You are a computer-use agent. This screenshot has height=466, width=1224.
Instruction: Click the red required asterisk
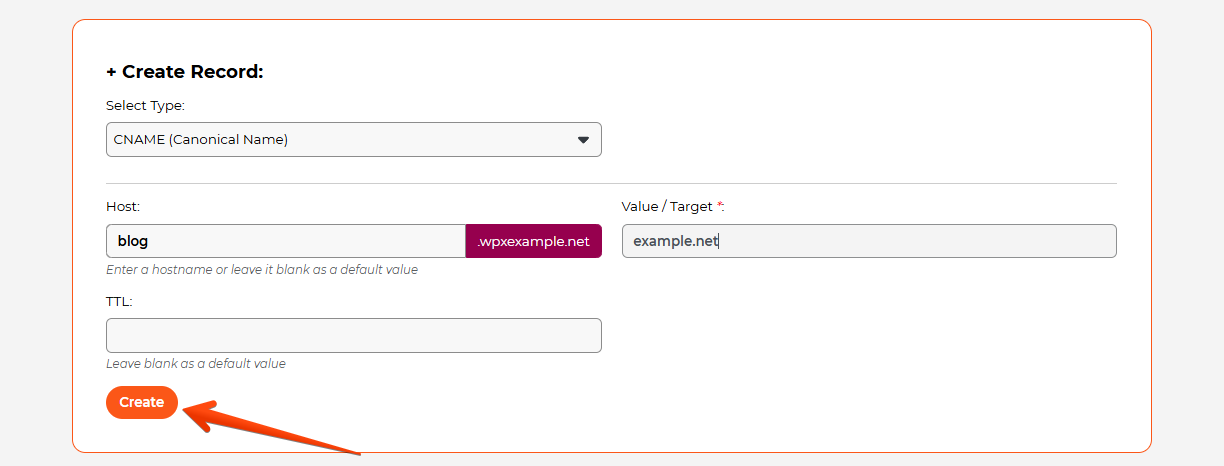719,206
